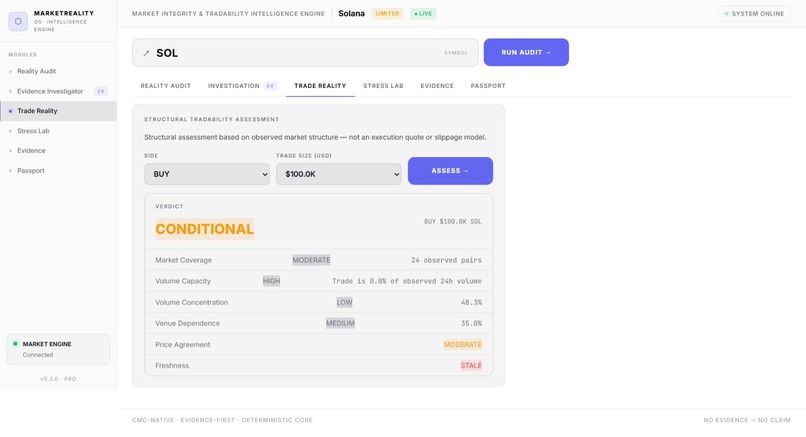Open Evidence module in sidebar

(x=58, y=151)
